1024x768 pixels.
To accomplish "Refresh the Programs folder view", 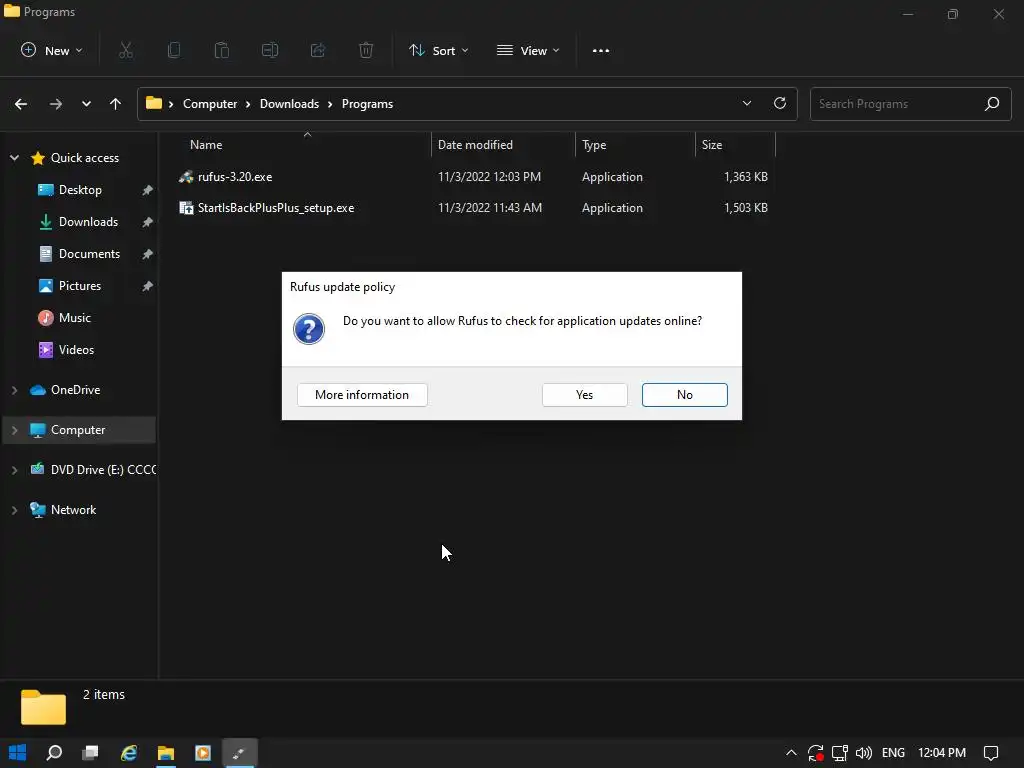I will (x=780, y=103).
